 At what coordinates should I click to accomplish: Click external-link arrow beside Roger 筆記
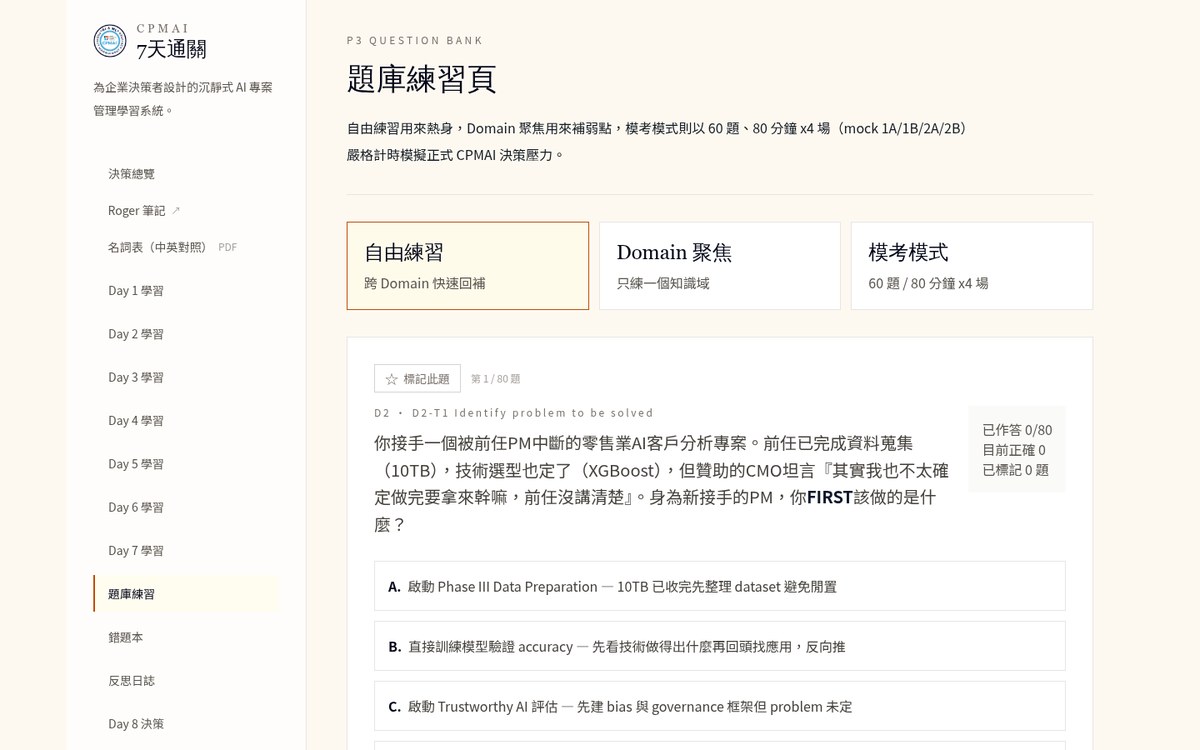(176, 211)
